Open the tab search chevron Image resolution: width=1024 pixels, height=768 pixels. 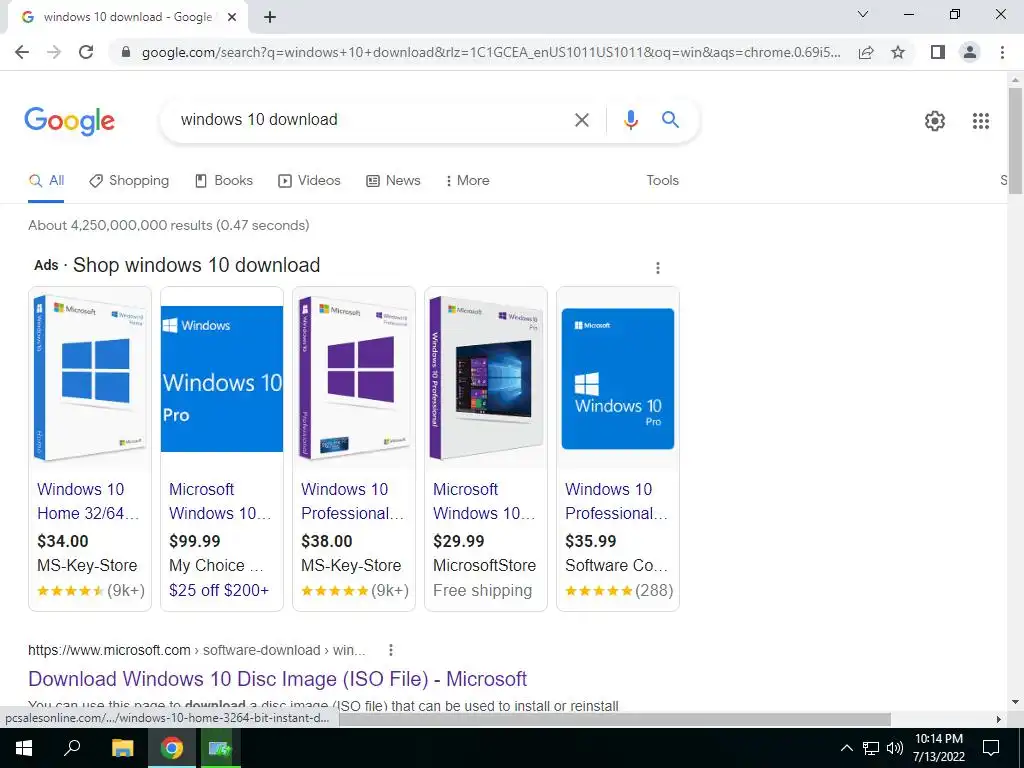(x=863, y=14)
